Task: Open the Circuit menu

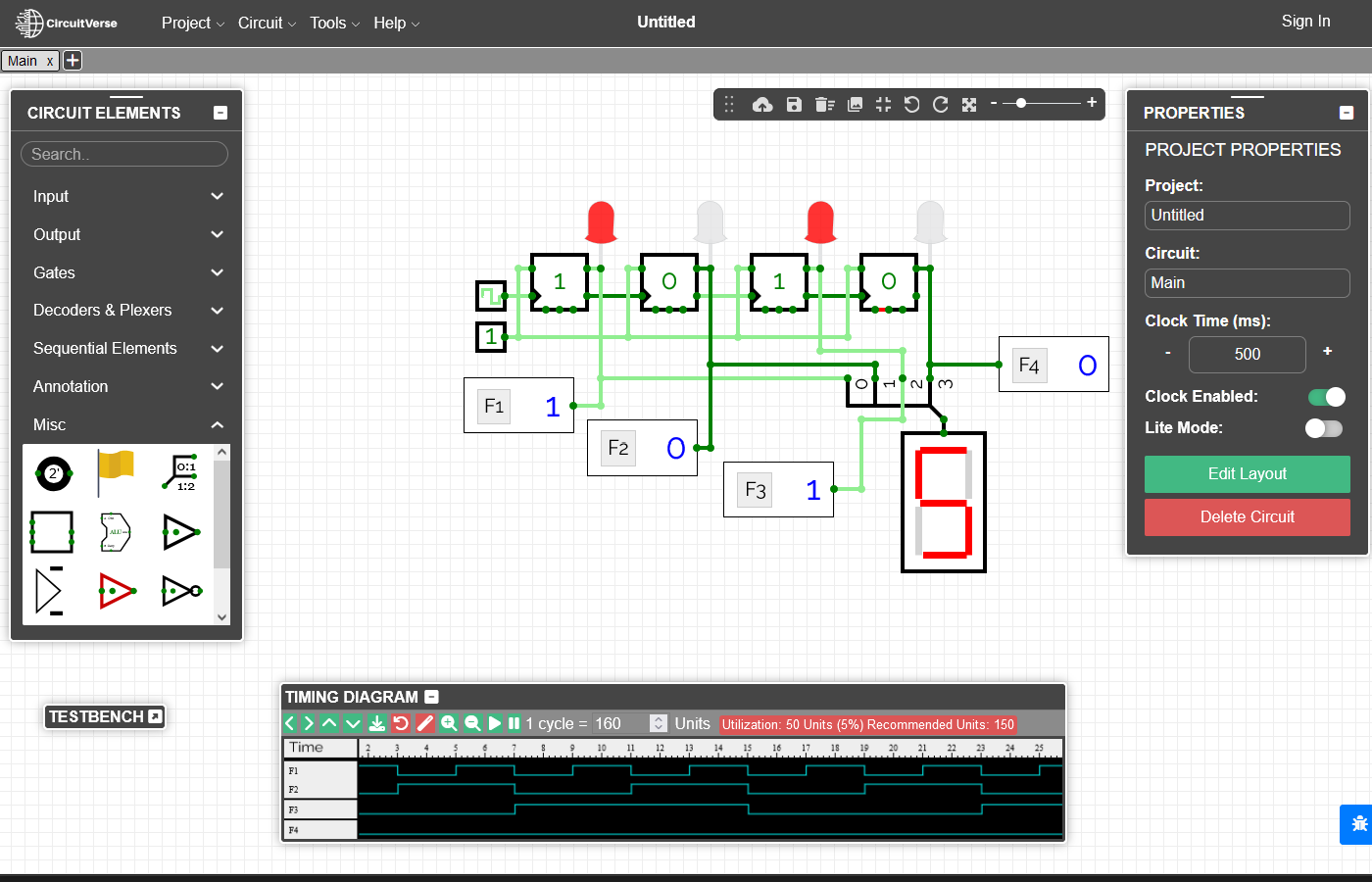Action: [x=267, y=23]
